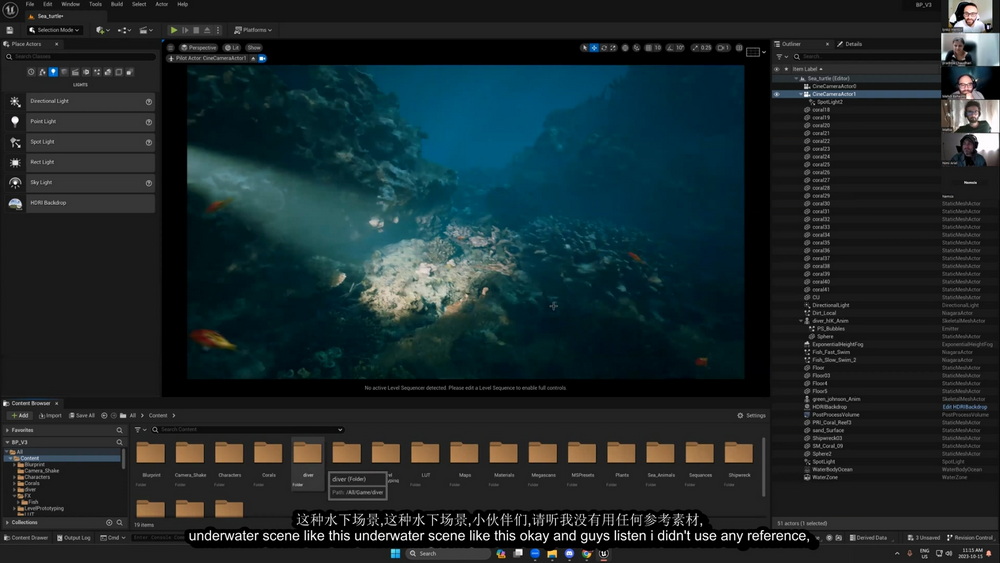Click Edit HDRIBackdrop link
Viewport: 1000px width, 563px height.
click(x=964, y=407)
